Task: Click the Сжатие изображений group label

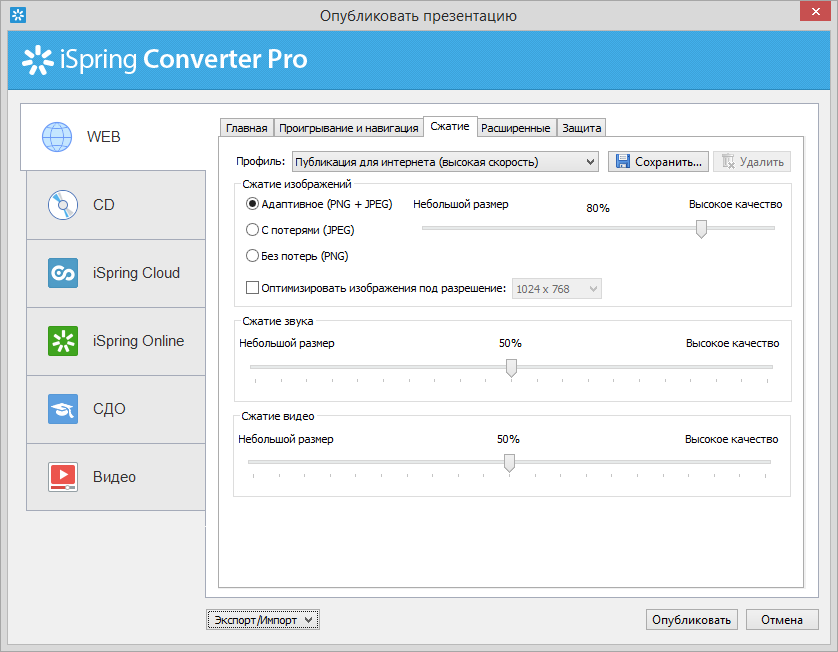Action: (297, 184)
